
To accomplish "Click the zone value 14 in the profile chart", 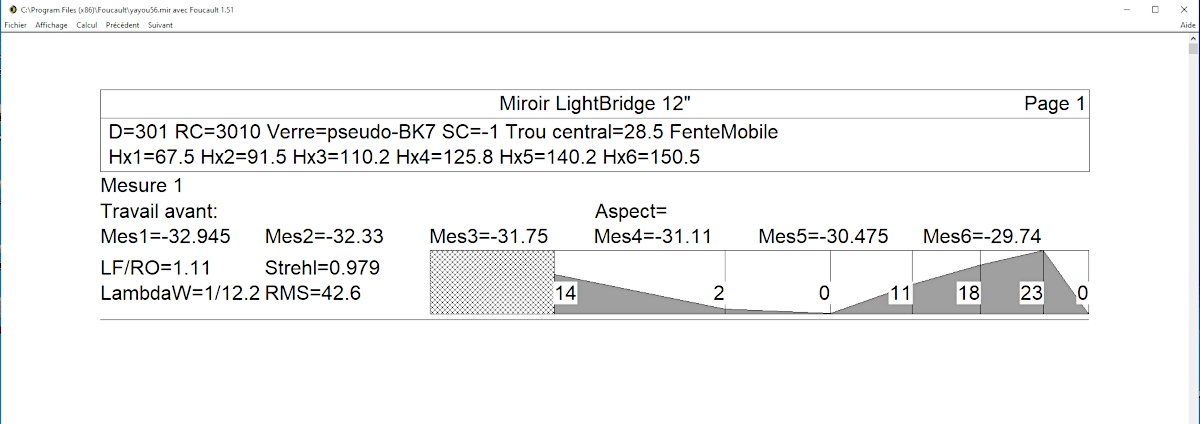I will [565, 293].
